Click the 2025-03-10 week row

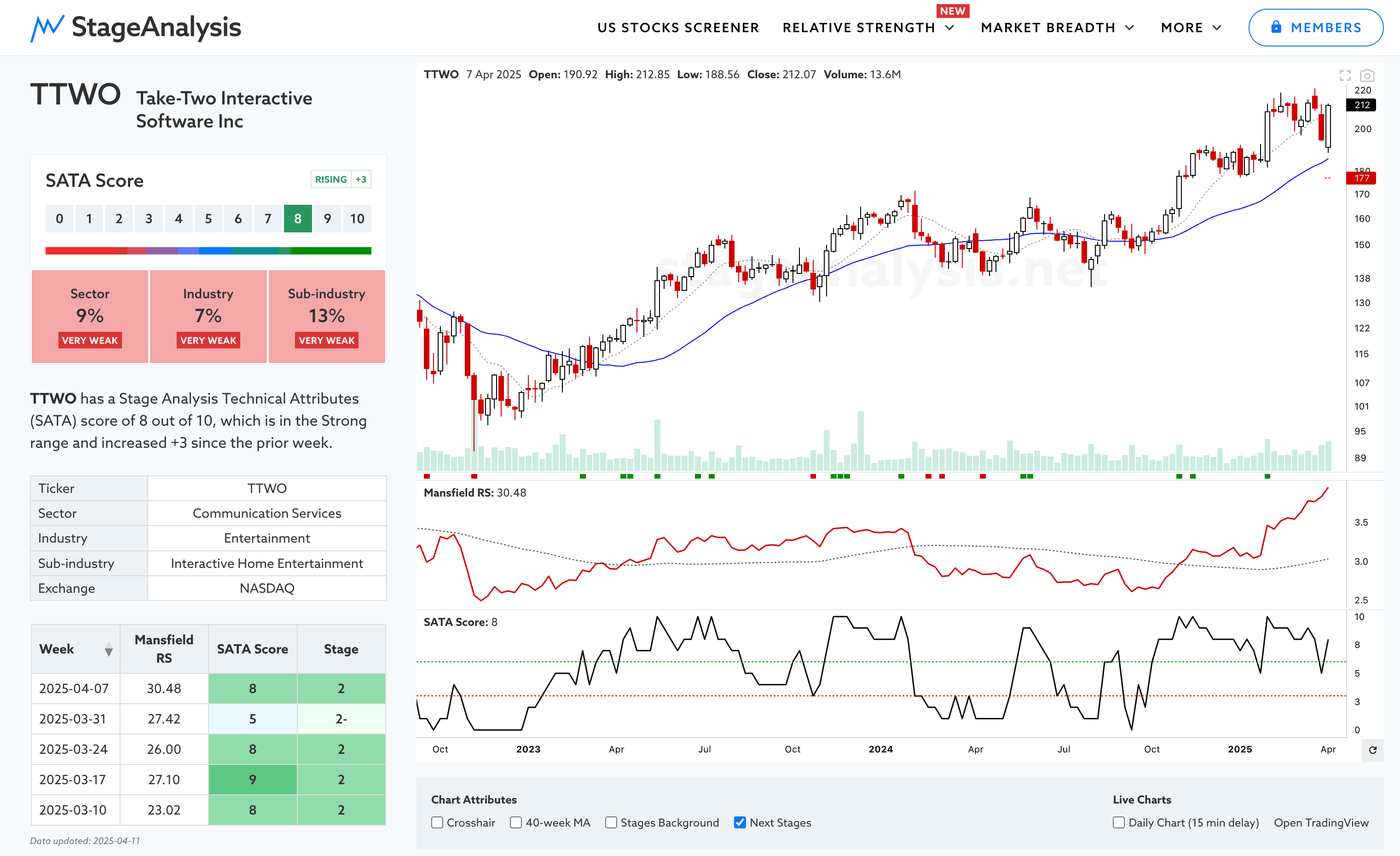pos(208,810)
